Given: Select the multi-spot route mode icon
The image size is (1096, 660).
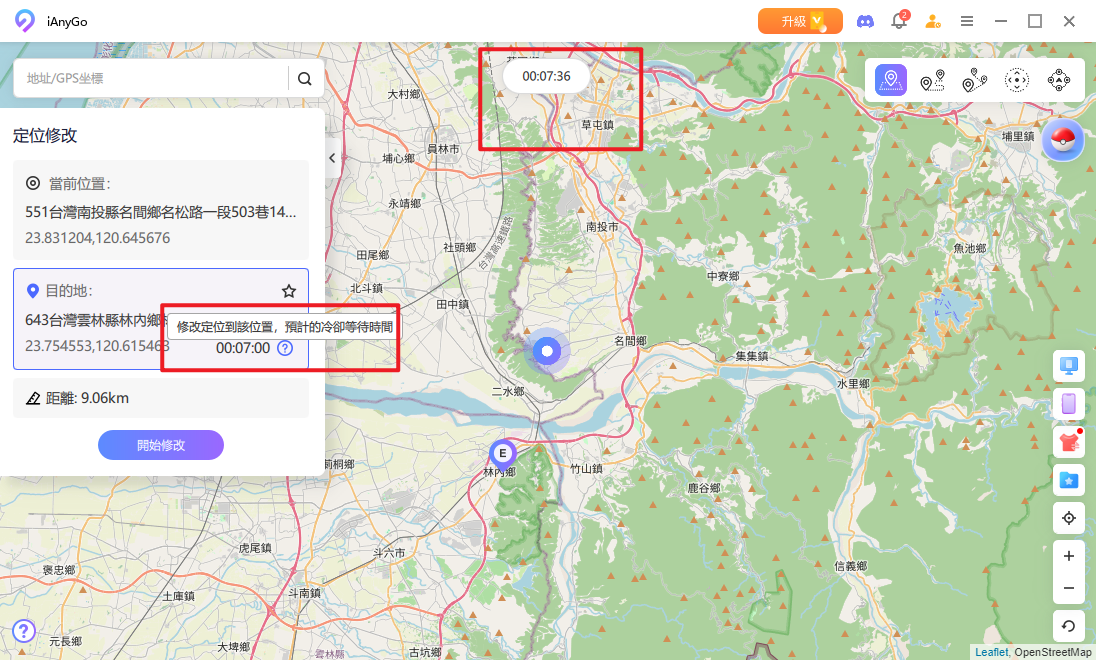Looking at the screenshot, I should (974, 80).
